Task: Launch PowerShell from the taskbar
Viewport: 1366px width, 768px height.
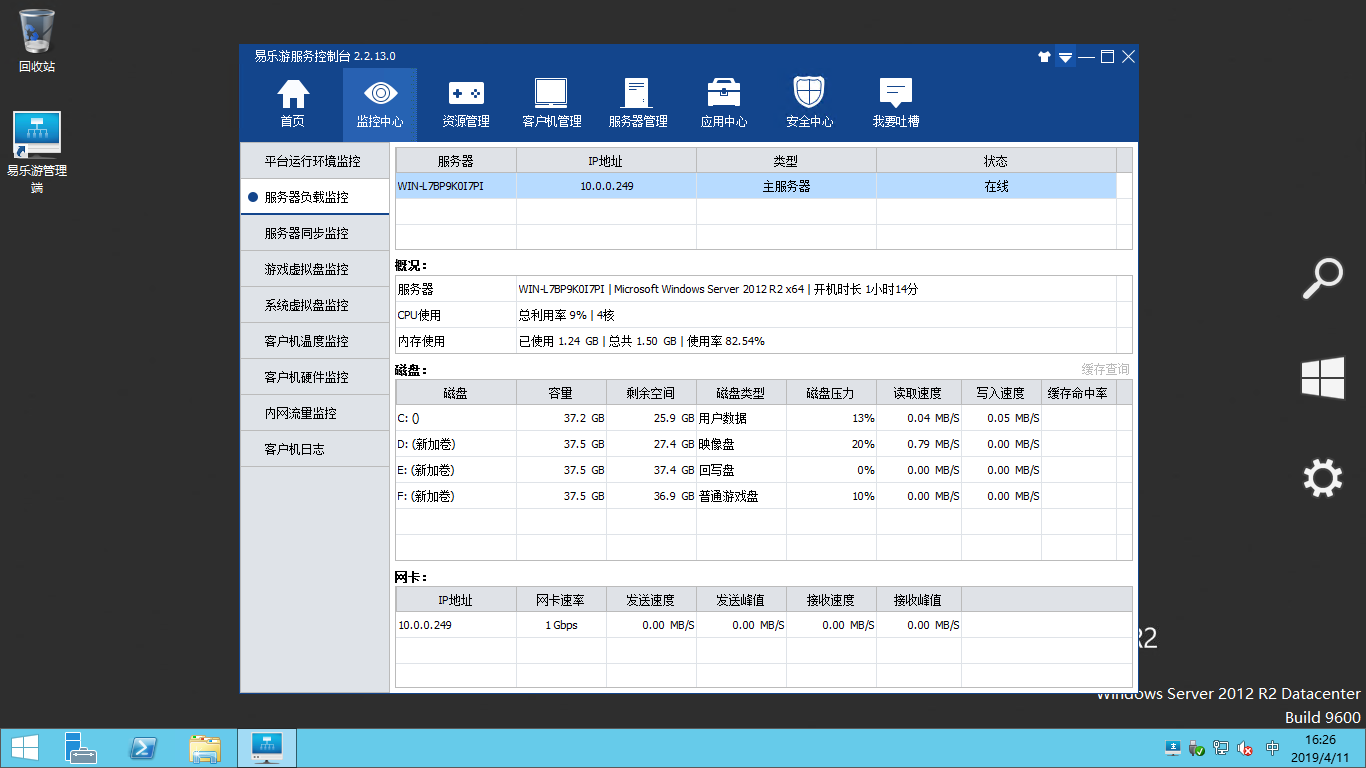Action: pyautogui.click(x=143, y=748)
